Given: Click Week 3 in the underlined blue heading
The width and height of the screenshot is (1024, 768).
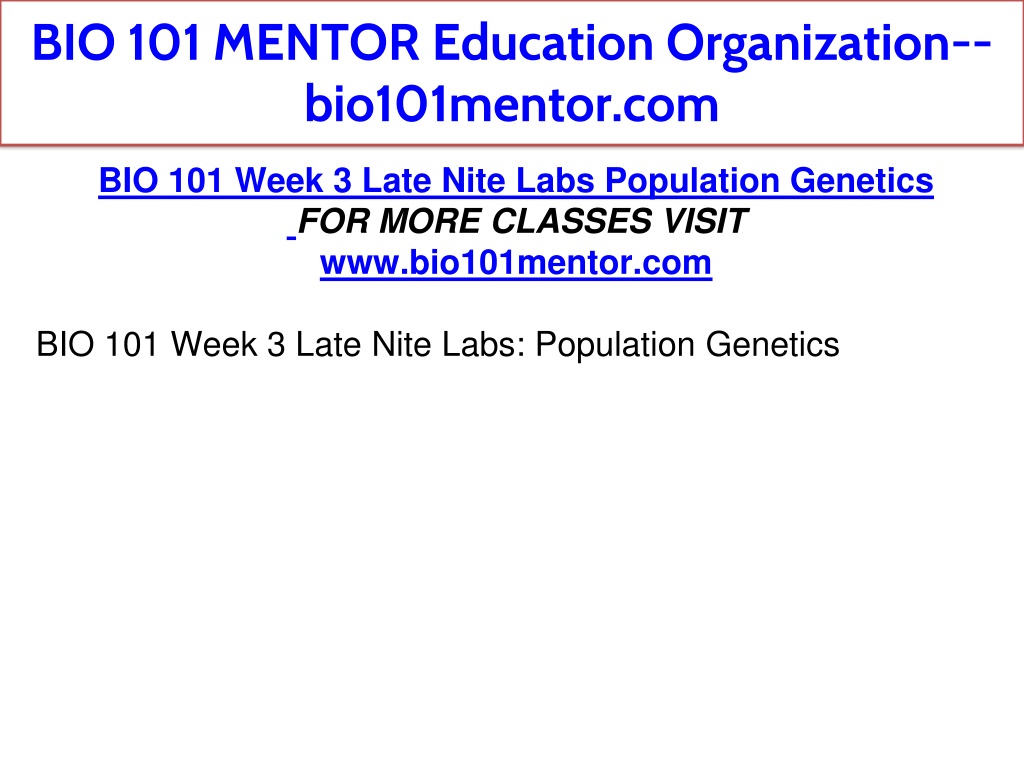Looking at the screenshot, I should (x=293, y=180).
